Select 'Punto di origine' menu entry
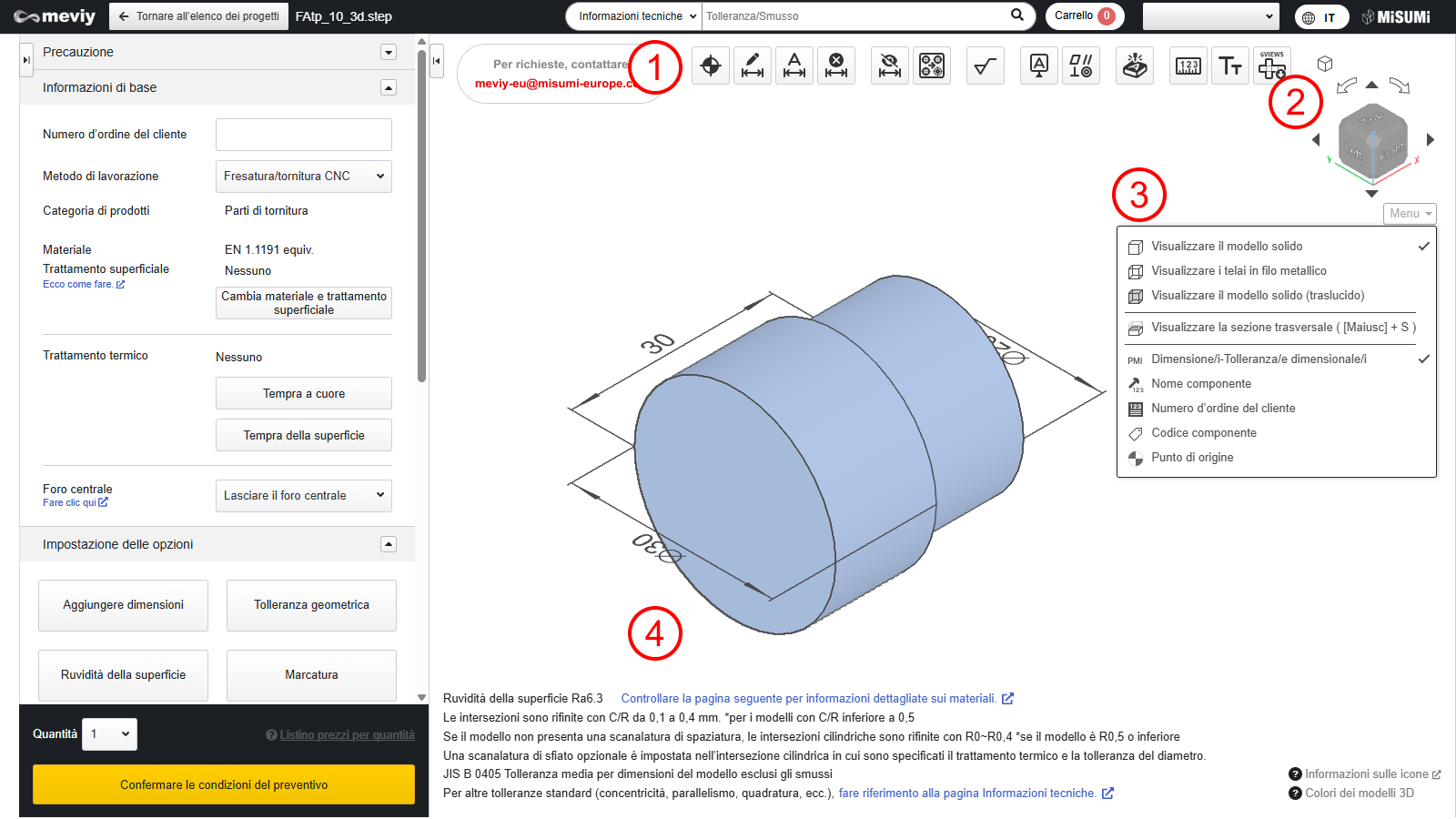The width and height of the screenshot is (1456, 819). pyautogui.click(x=1192, y=458)
